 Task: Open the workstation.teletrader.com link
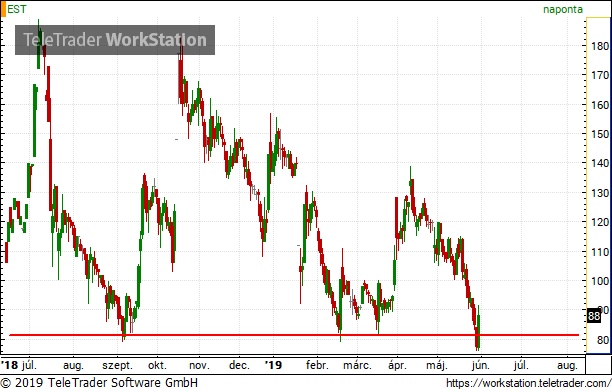click(528, 383)
